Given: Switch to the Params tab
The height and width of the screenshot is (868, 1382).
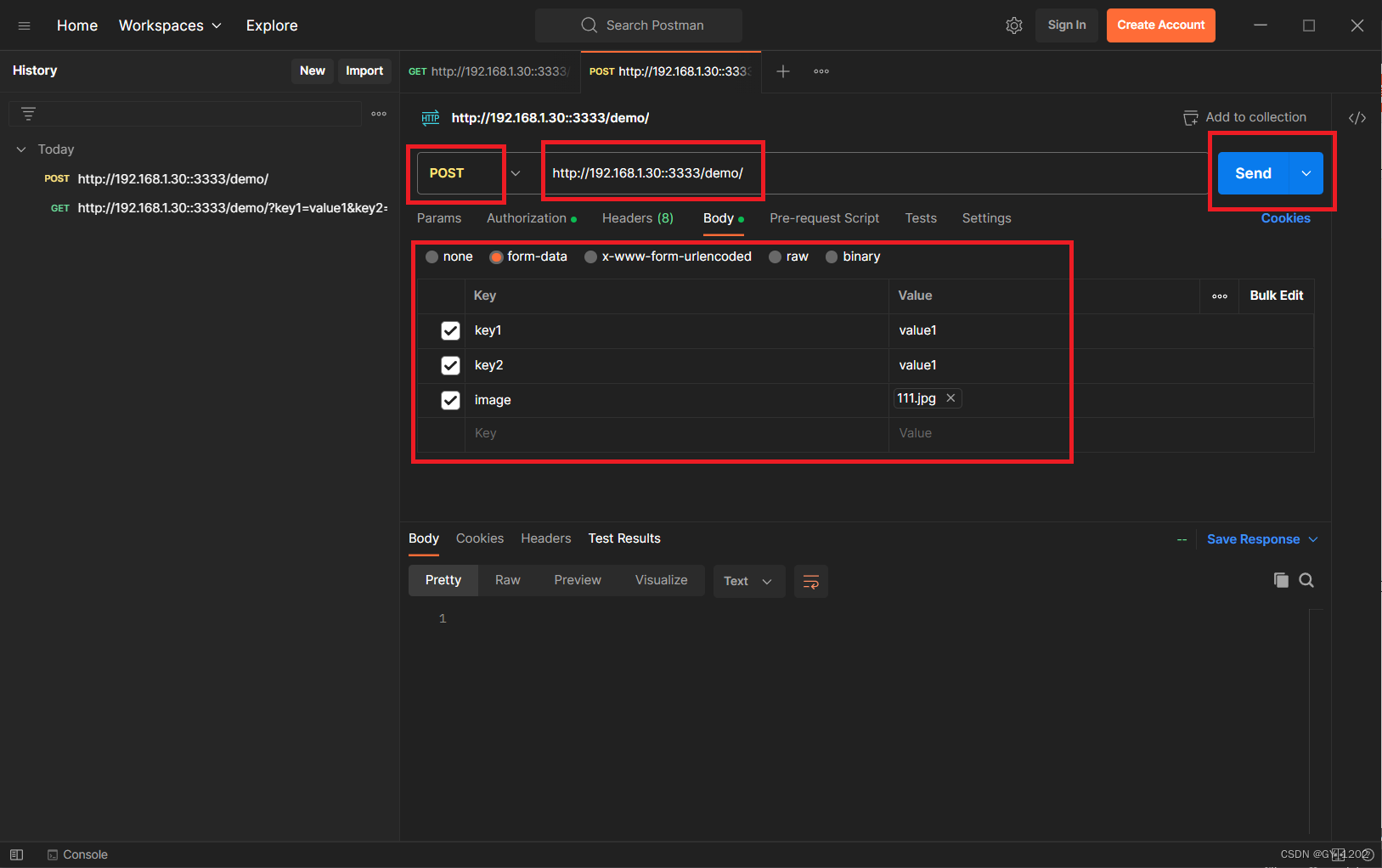Looking at the screenshot, I should click(439, 218).
